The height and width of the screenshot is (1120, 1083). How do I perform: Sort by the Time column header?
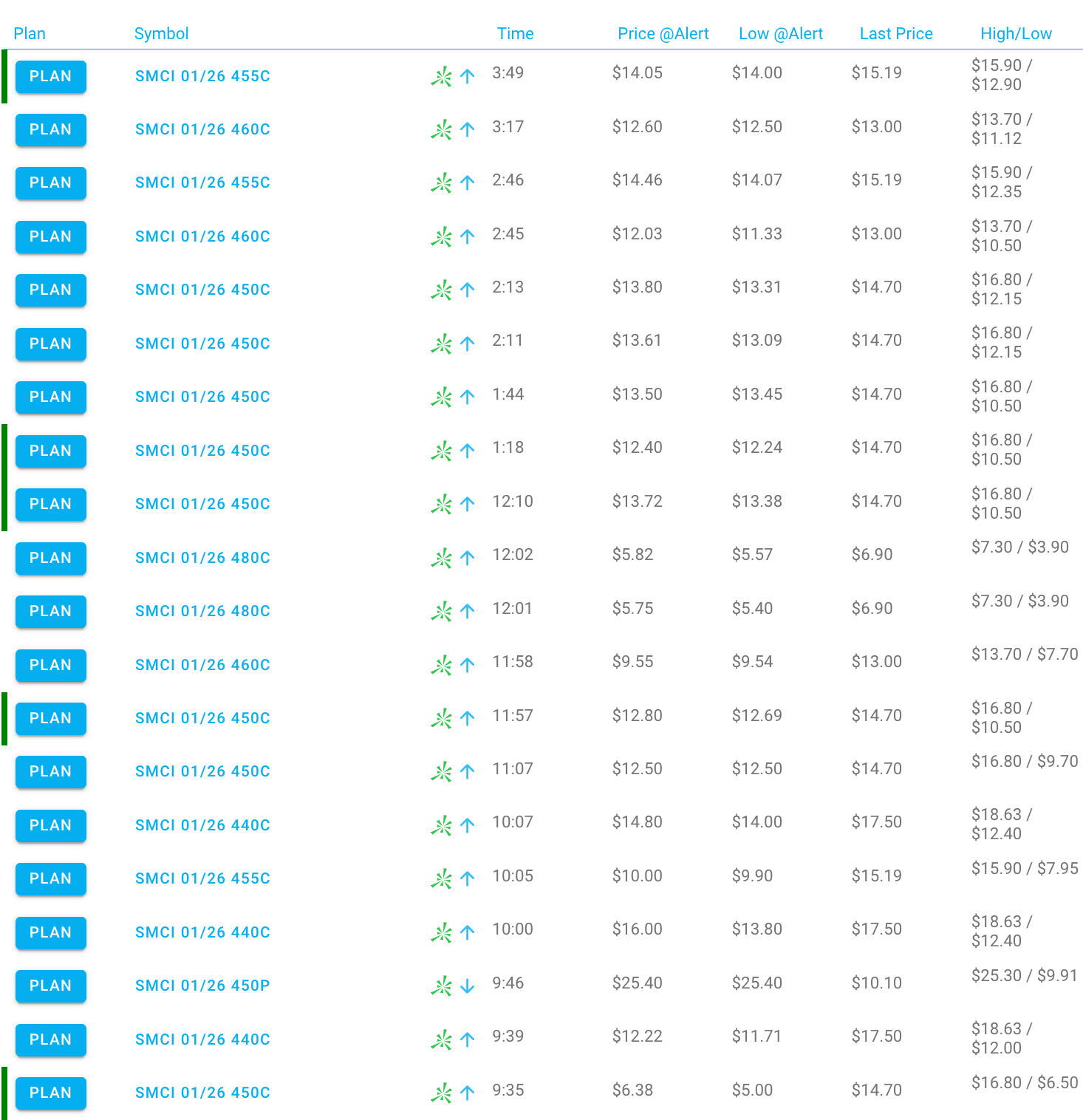(515, 34)
